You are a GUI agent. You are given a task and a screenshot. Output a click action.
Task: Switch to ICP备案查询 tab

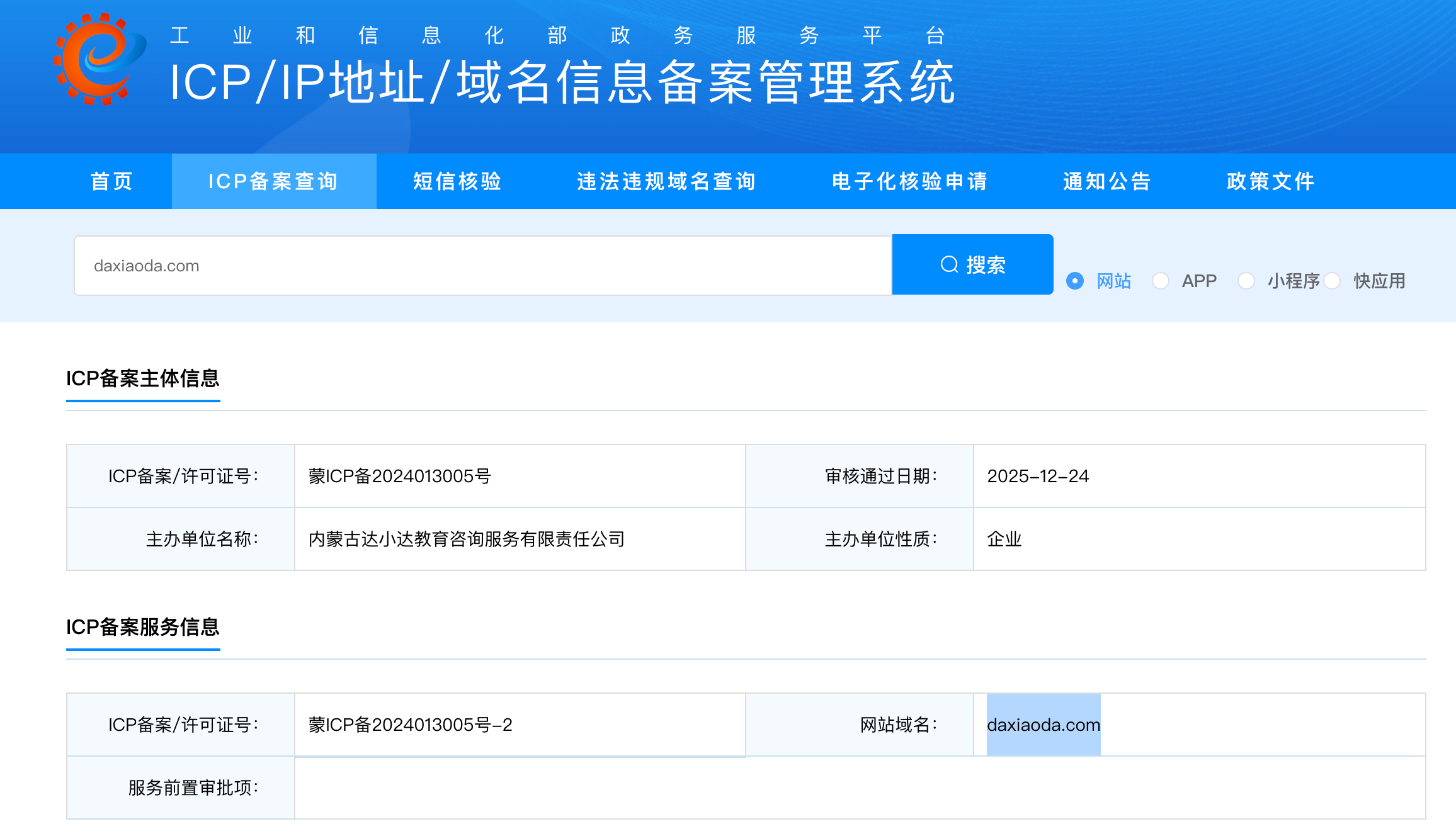273,181
